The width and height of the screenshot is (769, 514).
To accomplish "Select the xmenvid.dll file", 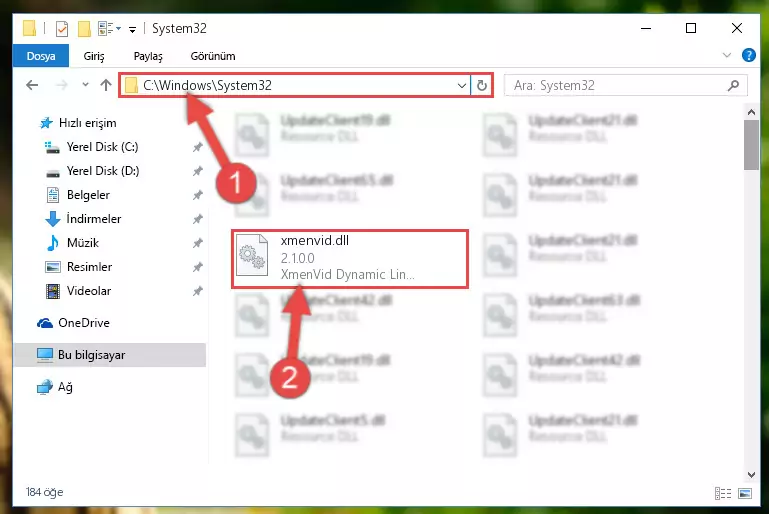I will [350, 258].
